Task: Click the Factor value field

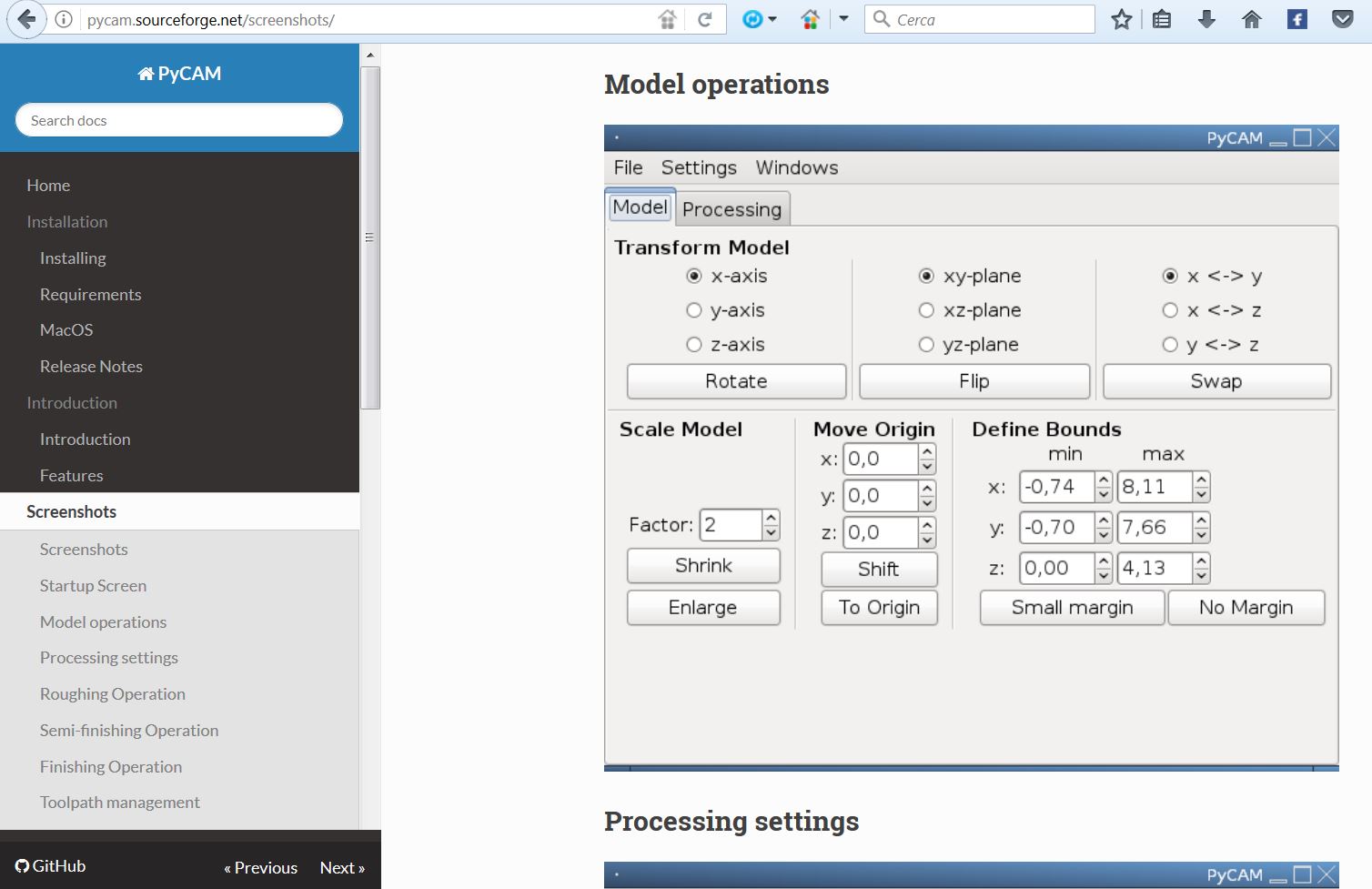Action: click(731, 525)
